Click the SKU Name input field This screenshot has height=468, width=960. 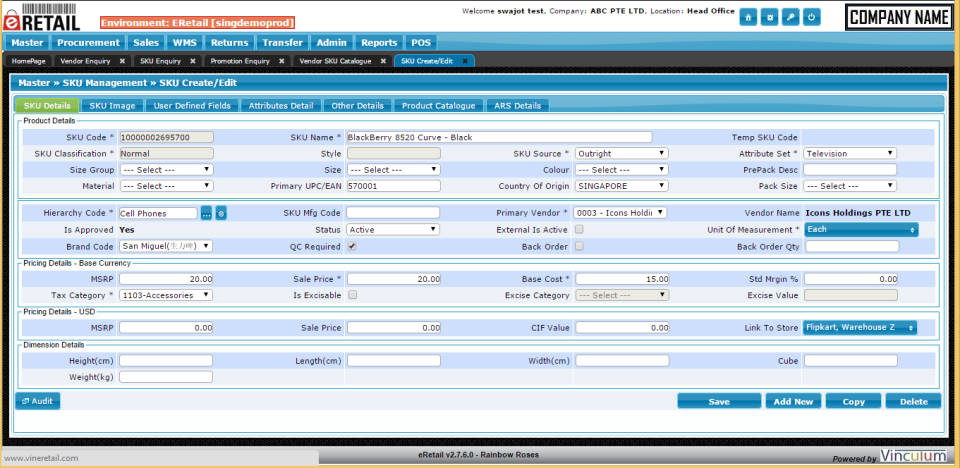(498, 137)
